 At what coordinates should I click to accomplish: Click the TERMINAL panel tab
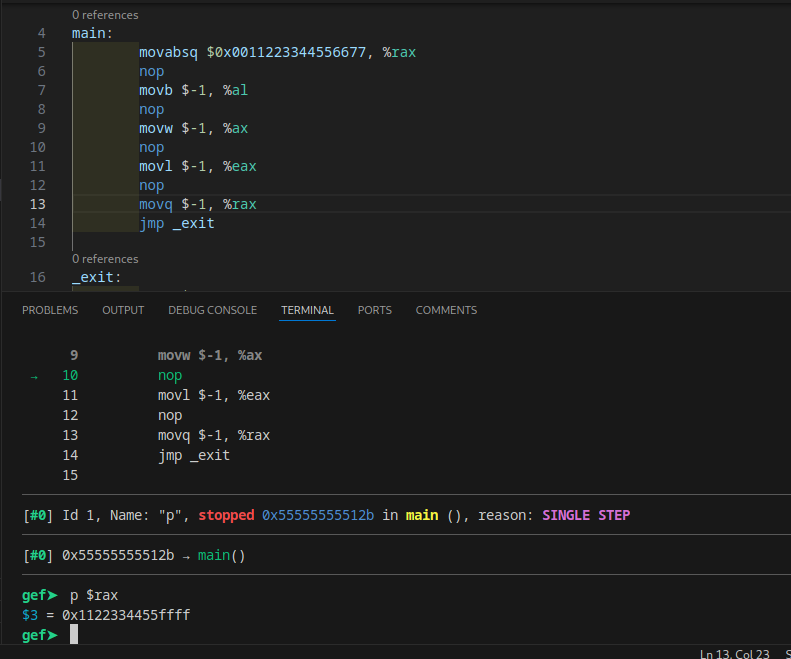pyautogui.click(x=307, y=310)
